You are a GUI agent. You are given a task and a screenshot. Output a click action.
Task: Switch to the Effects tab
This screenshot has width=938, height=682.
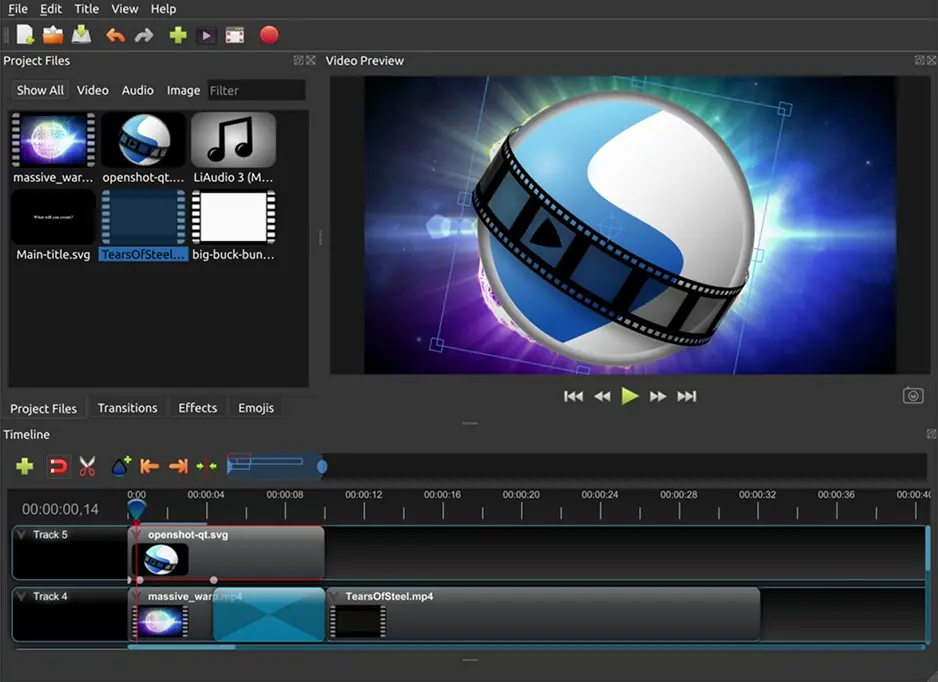pyautogui.click(x=197, y=408)
